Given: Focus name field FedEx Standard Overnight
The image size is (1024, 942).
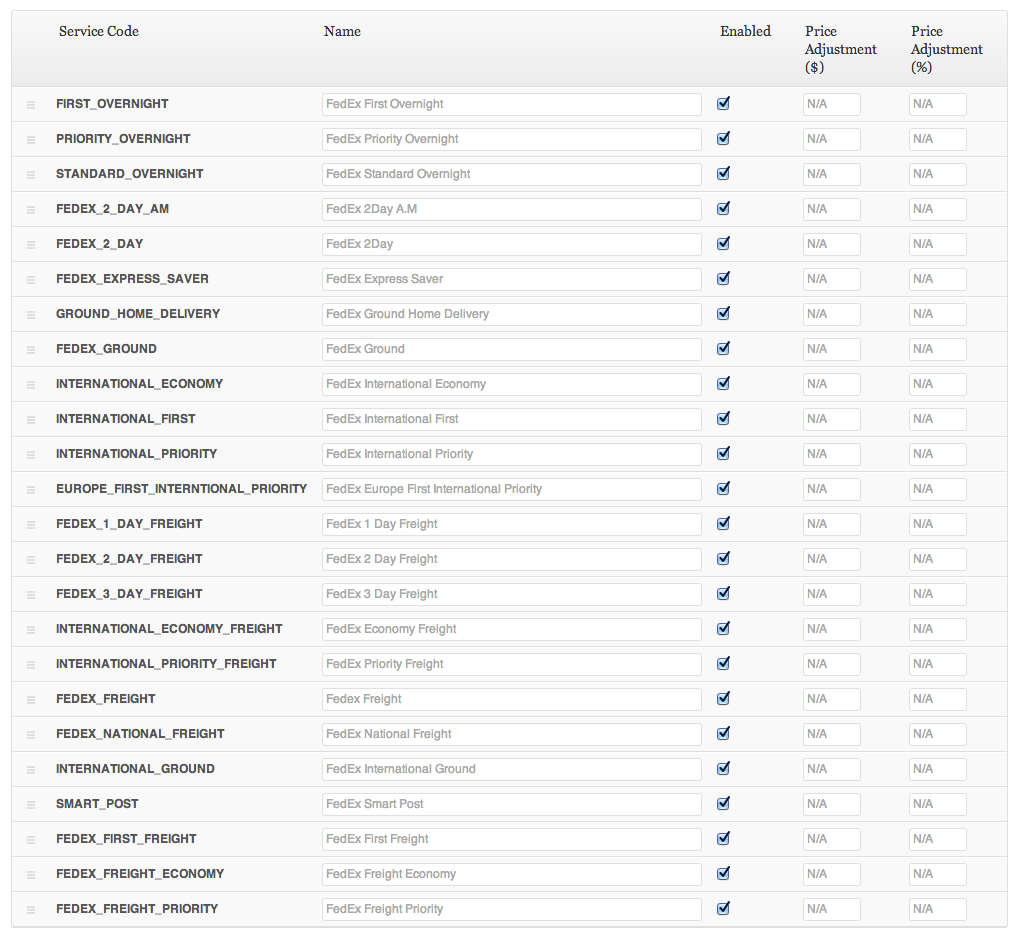Looking at the screenshot, I should click(x=511, y=174).
